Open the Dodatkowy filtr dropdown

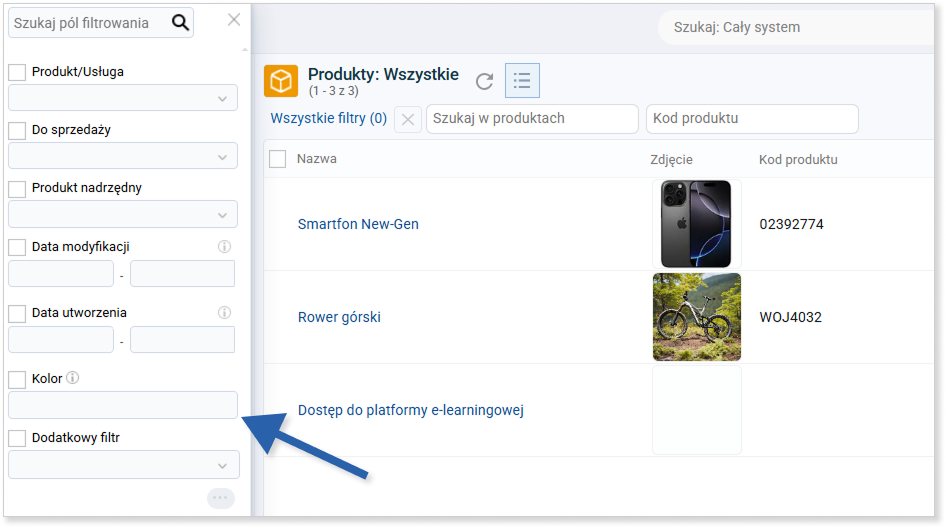pyautogui.click(x=124, y=465)
